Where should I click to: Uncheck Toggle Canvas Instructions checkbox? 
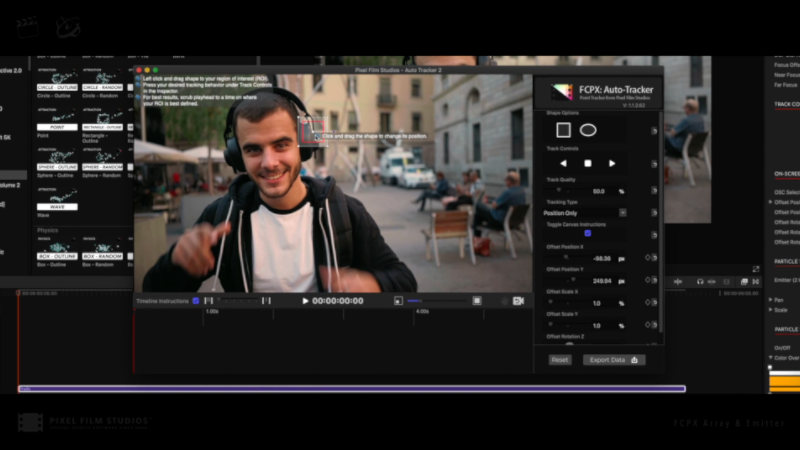click(x=588, y=233)
